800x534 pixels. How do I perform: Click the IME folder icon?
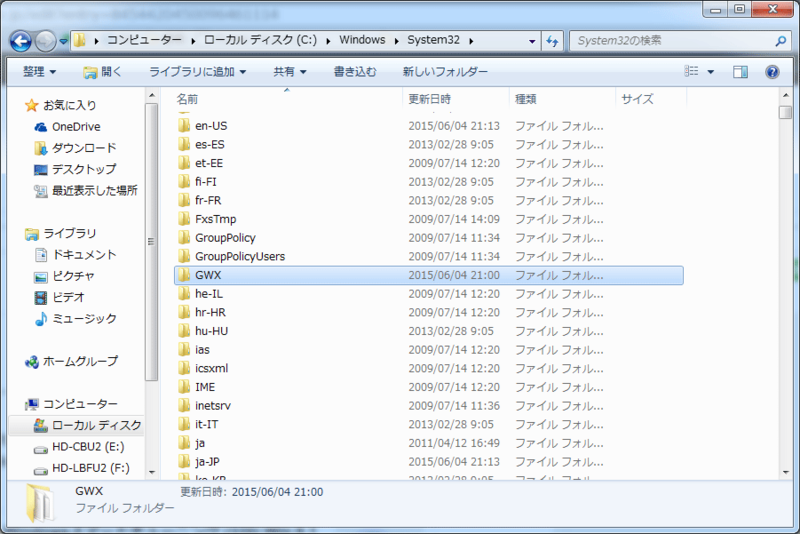pyautogui.click(x=184, y=387)
